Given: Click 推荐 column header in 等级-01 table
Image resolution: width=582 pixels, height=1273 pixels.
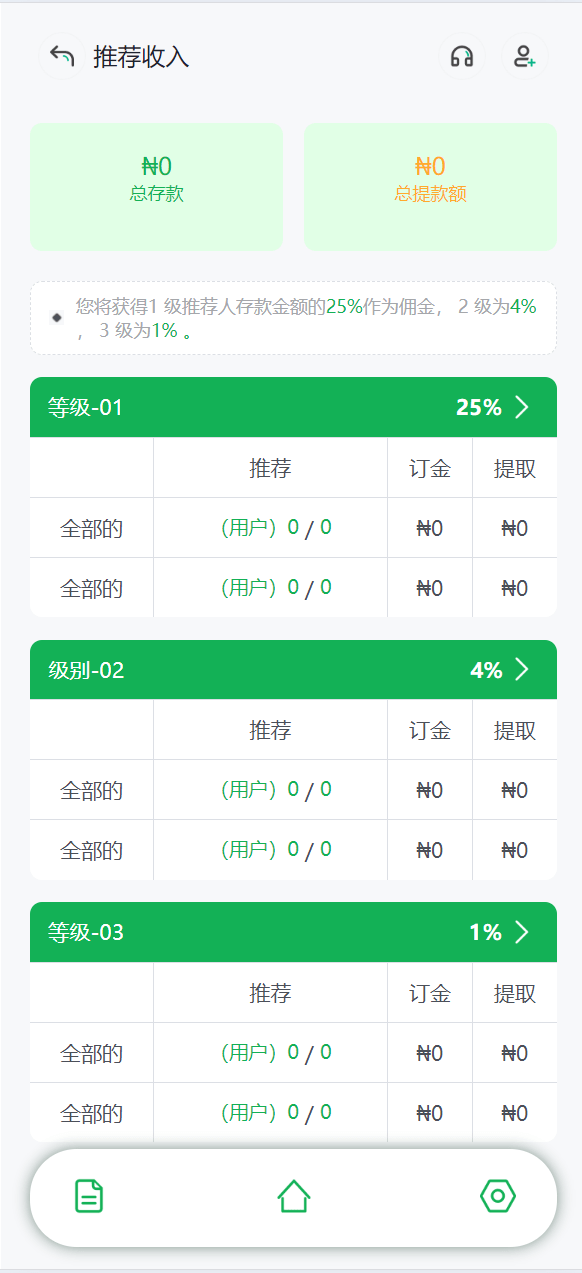Looking at the screenshot, I should pos(270,468).
